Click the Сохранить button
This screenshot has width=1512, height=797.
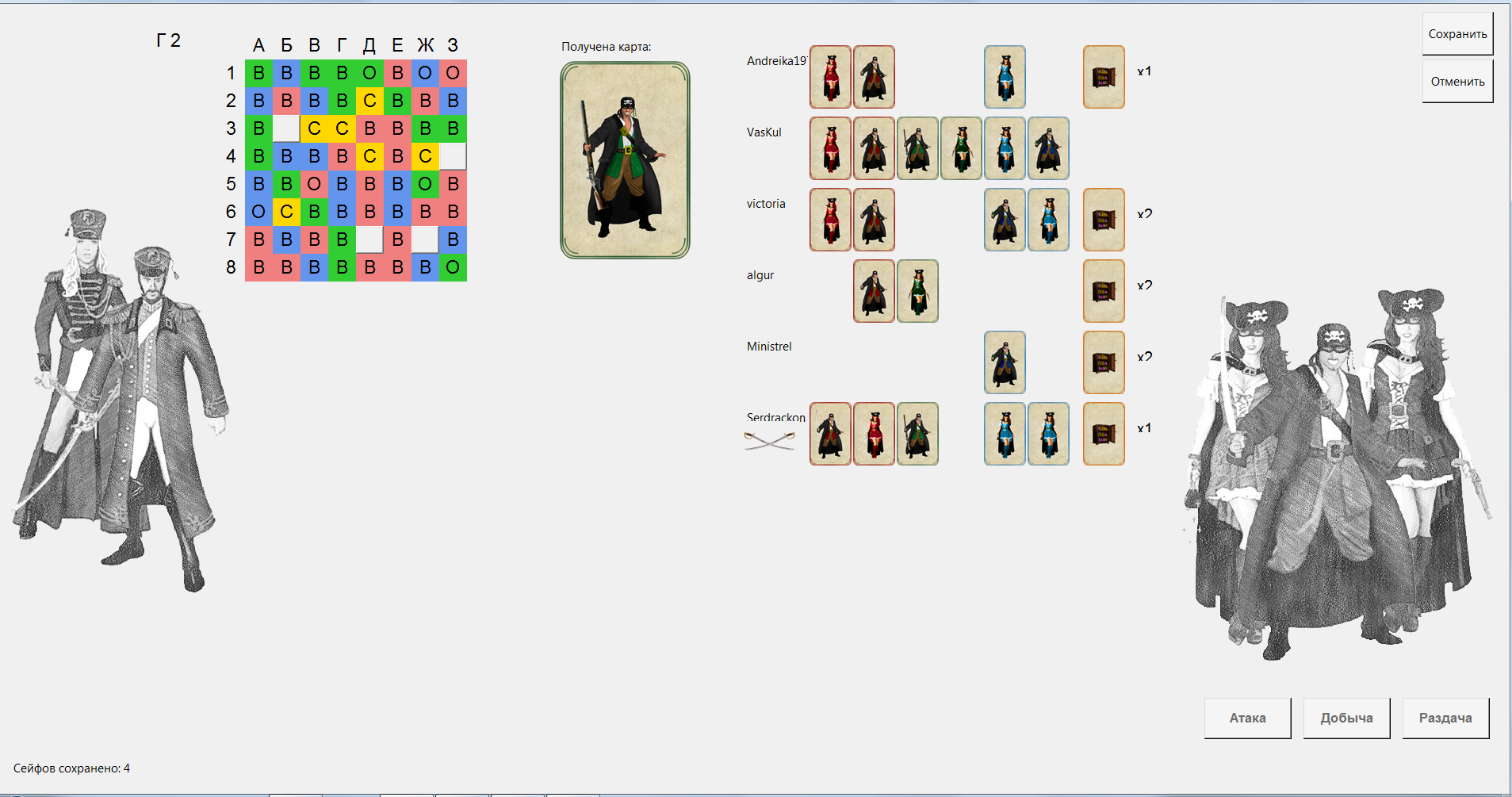[1457, 34]
